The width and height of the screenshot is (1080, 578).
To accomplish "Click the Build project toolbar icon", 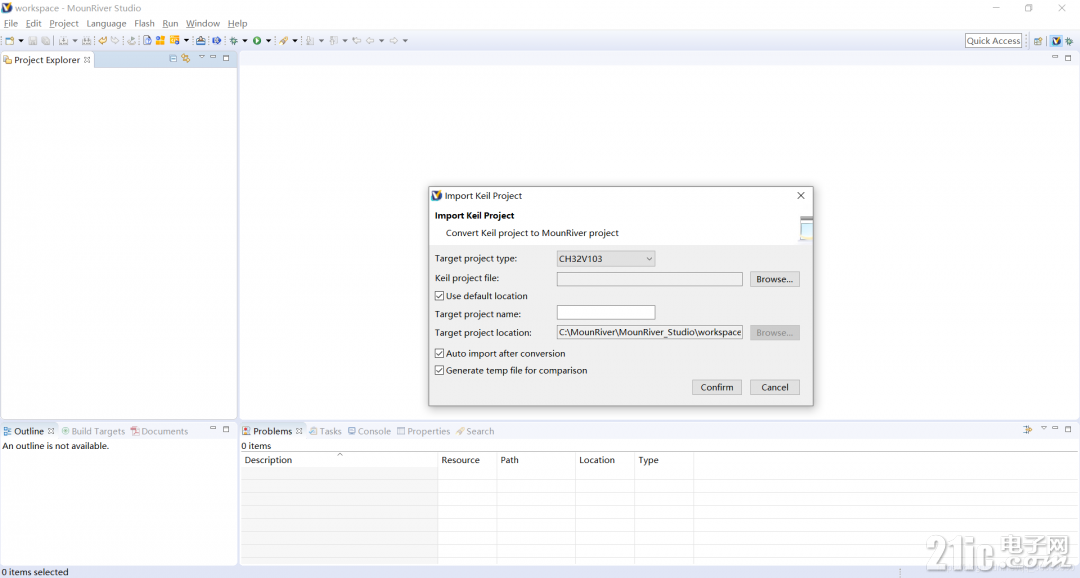I will [63, 41].
